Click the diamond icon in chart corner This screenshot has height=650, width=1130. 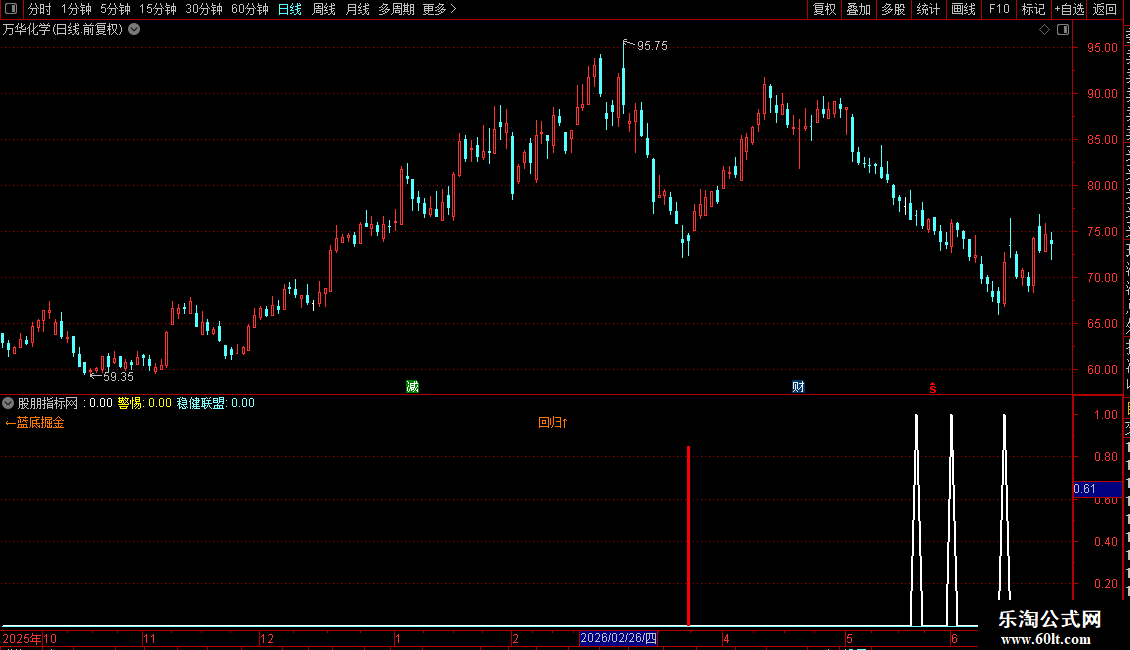(1044, 30)
